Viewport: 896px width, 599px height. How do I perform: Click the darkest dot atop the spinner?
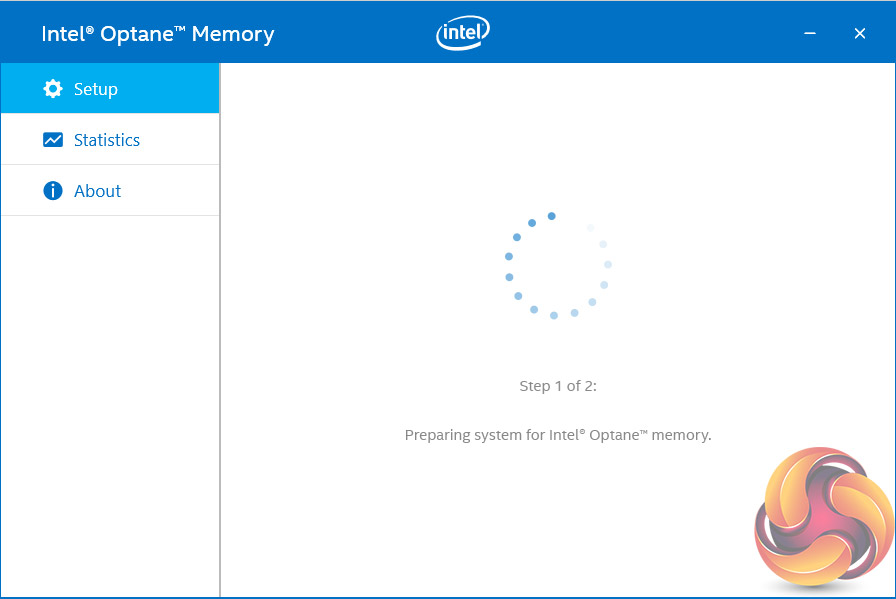click(551, 216)
